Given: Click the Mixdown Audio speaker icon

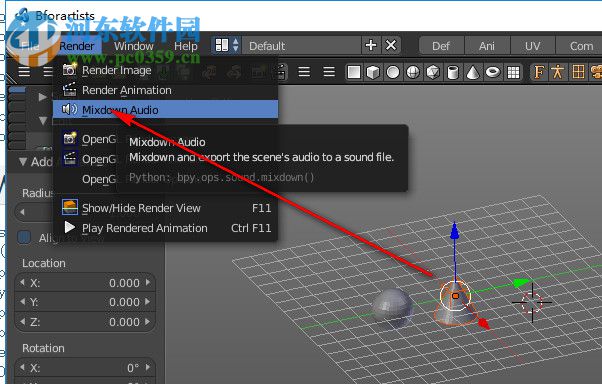Looking at the screenshot, I should pyautogui.click(x=69, y=109).
